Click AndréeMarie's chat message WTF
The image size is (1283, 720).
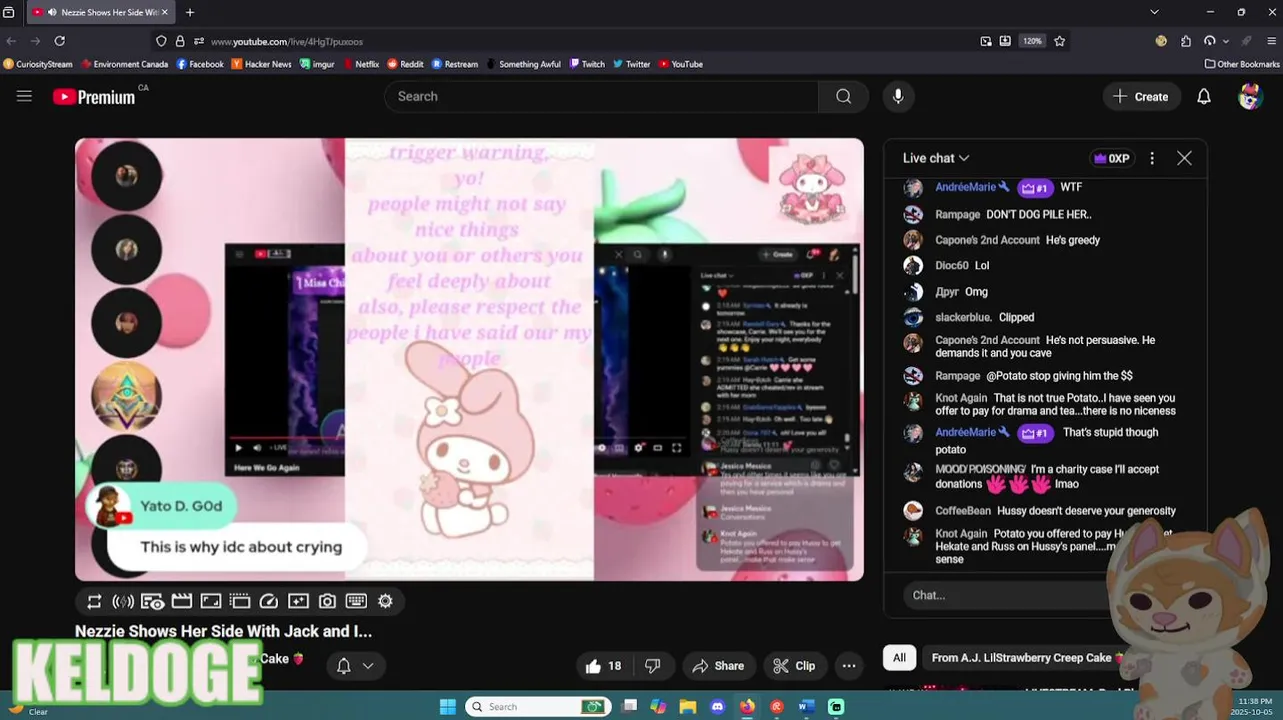tap(1071, 187)
